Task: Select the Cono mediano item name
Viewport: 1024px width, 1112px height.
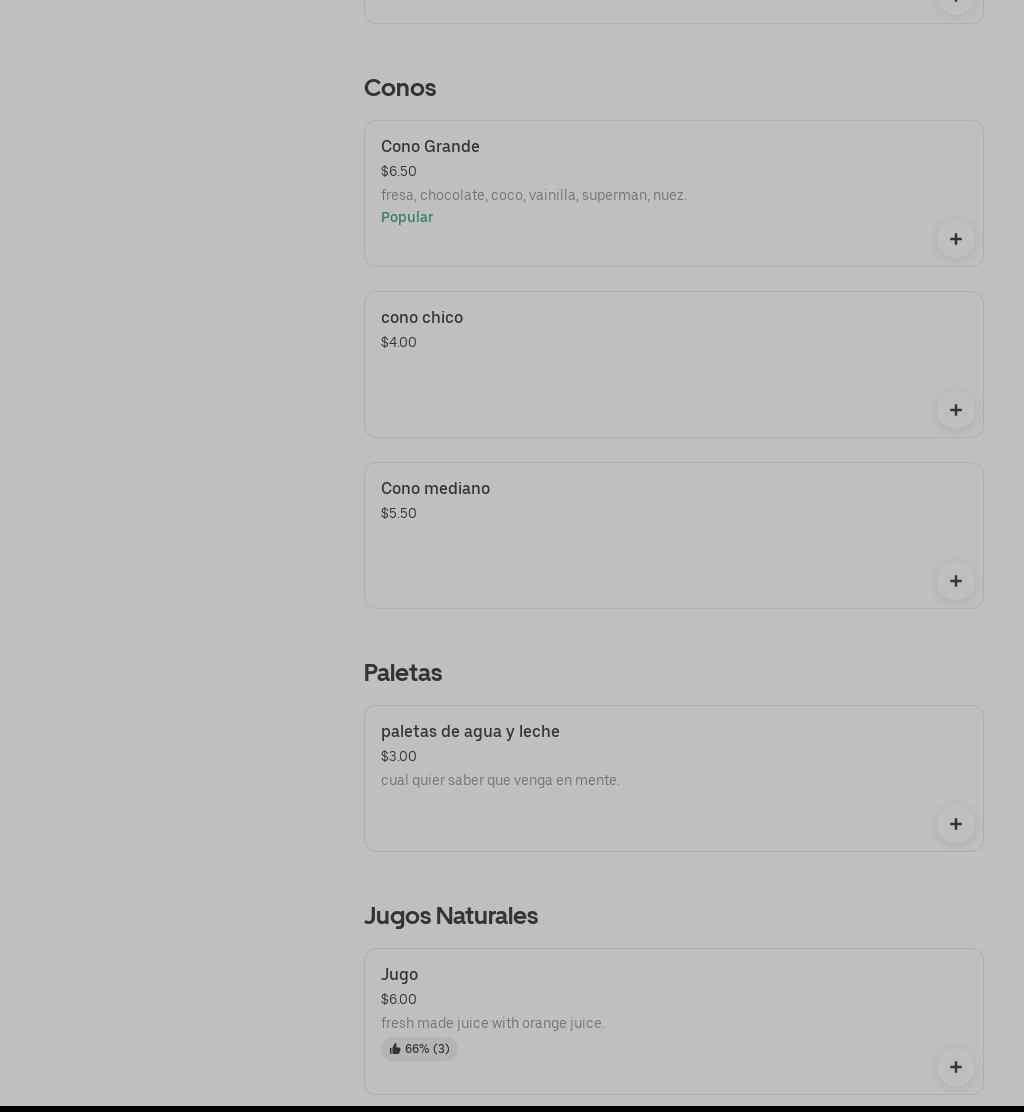Action: pos(435,489)
